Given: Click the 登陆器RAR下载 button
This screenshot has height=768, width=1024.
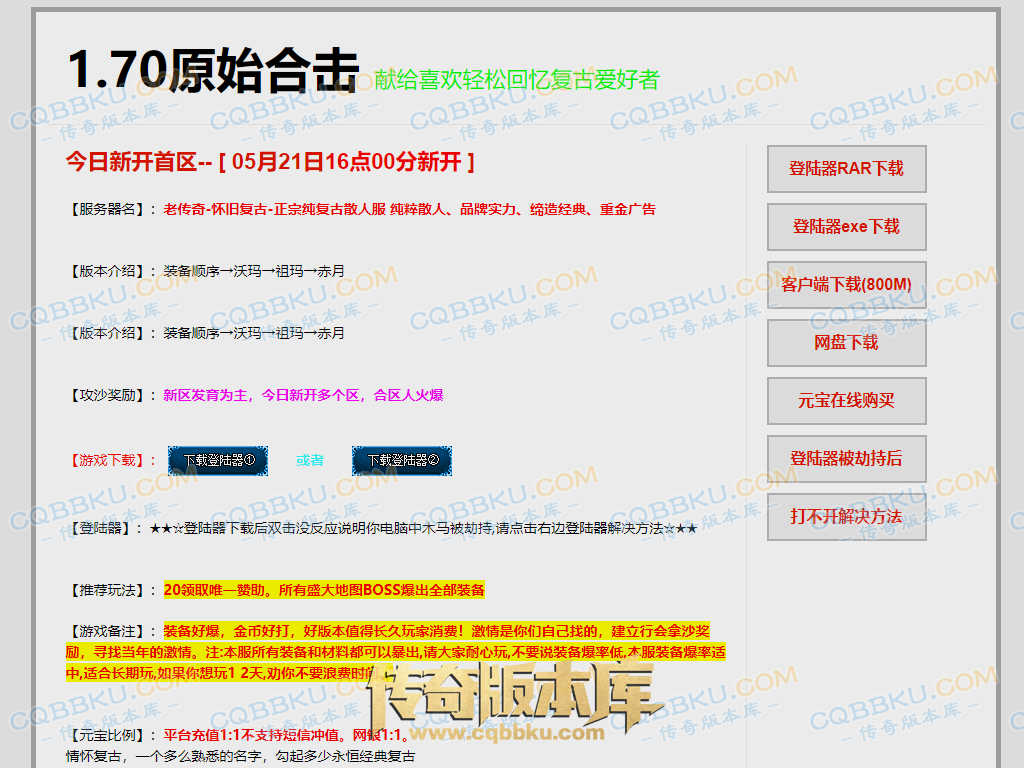Looking at the screenshot, I should (x=846, y=169).
